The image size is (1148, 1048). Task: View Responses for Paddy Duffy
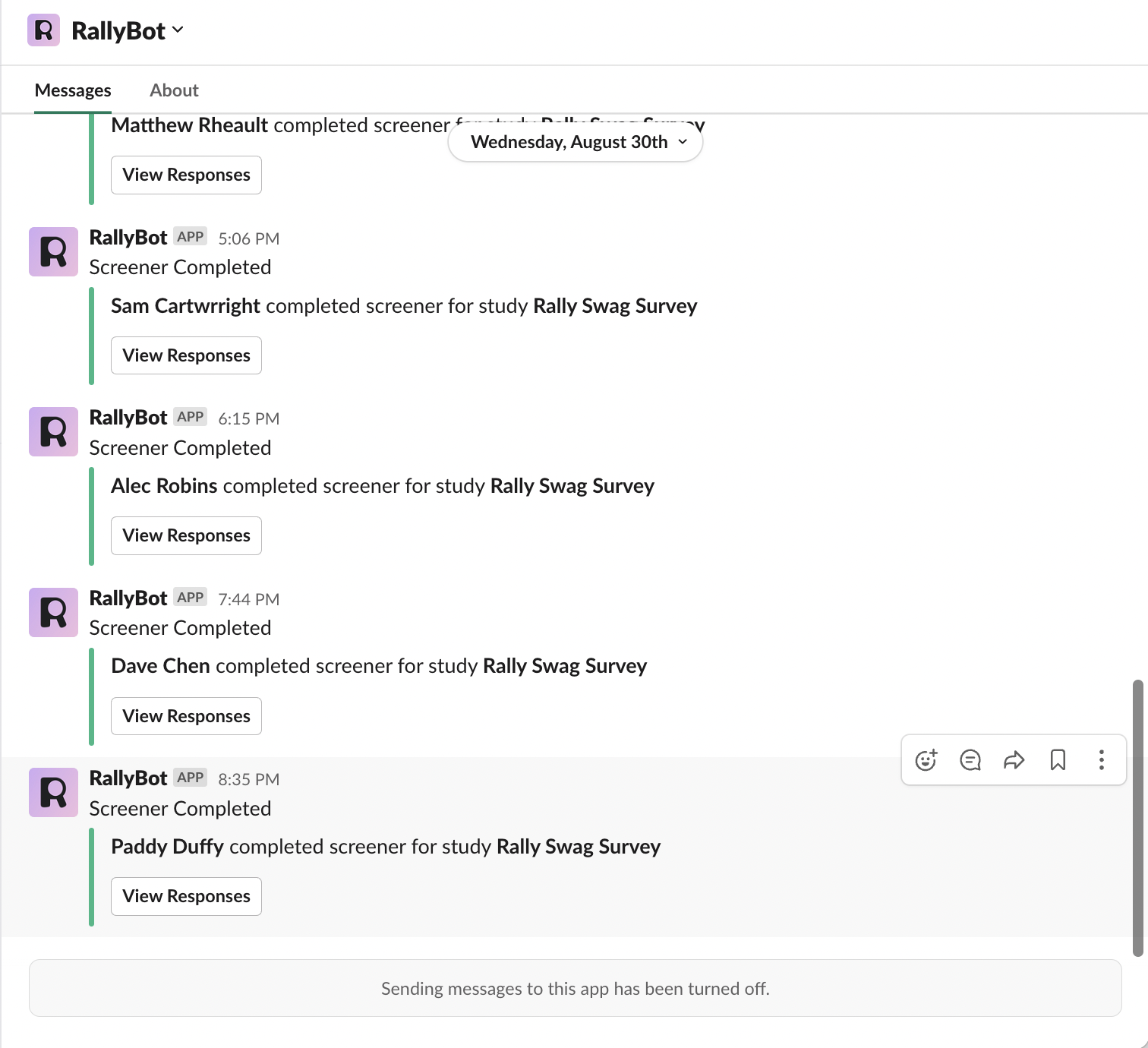pos(186,896)
